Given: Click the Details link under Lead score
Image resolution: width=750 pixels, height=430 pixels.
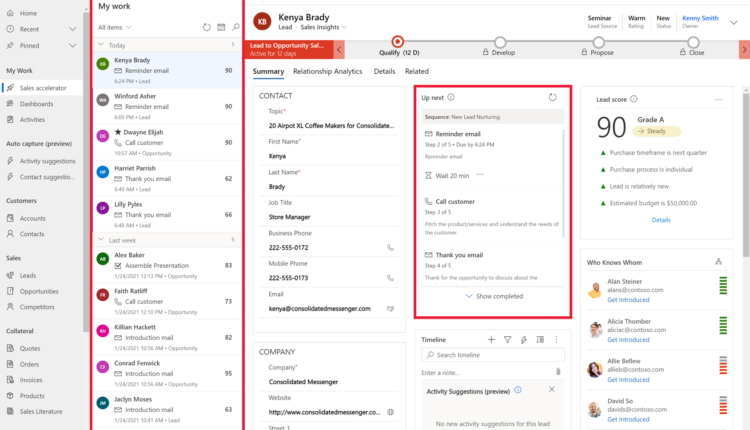Looking at the screenshot, I should click(x=661, y=220).
